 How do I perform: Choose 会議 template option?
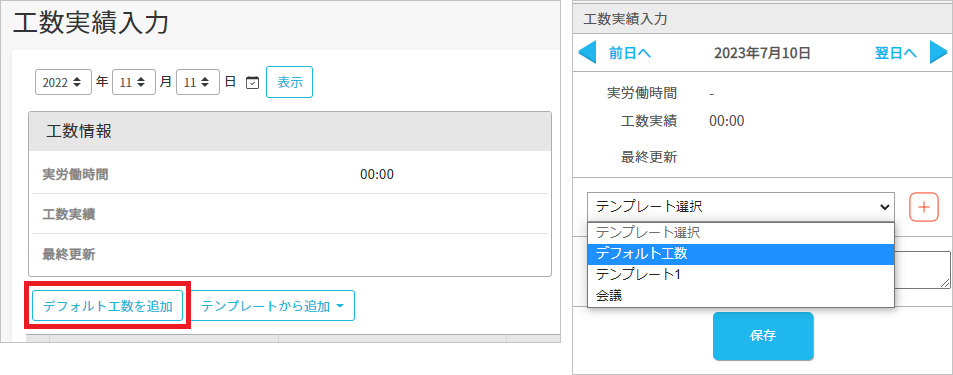[741, 295]
